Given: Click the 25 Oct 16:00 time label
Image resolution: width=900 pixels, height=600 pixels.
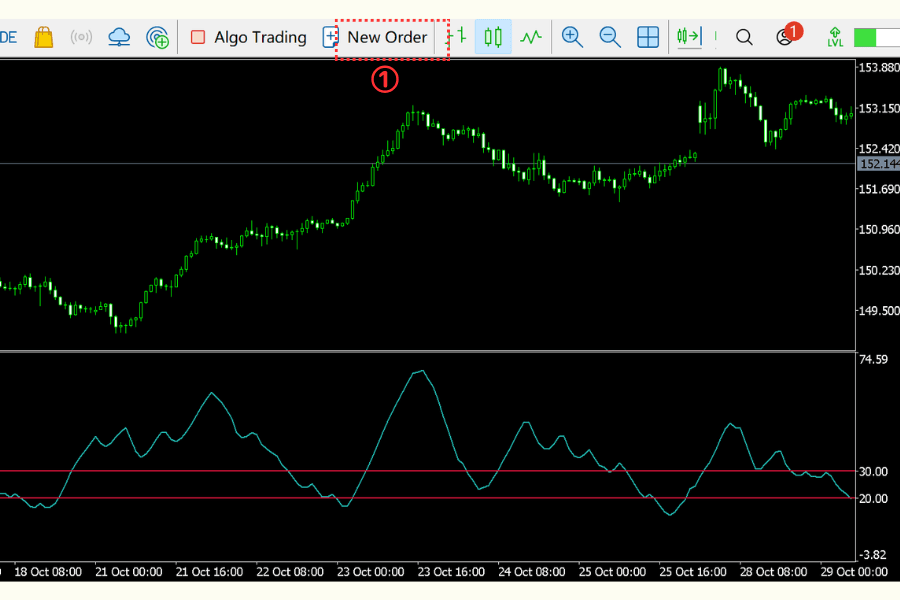Looking at the screenshot, I should 693,572.
